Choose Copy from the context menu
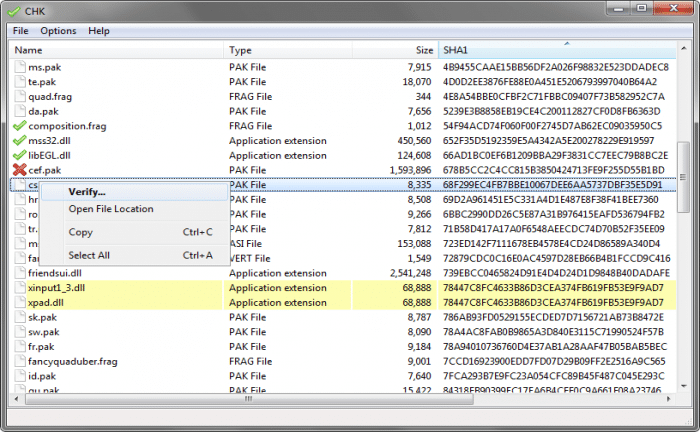The width and height of the screenshot is (700, 432). [81, 232]
